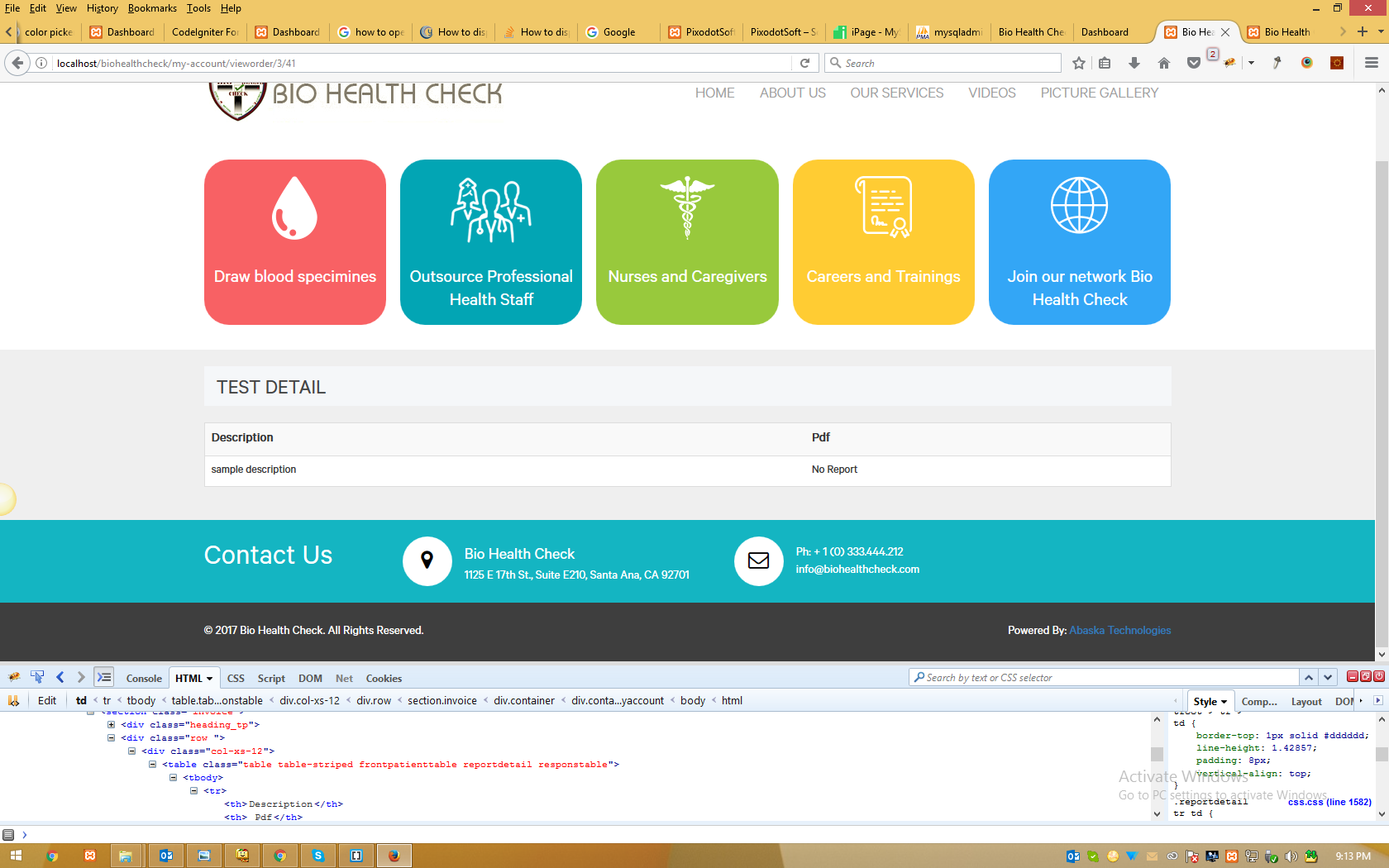1389x868 pixels.
Task: Open the Style panel dropdown
Action: click(x=1210, y=701)
